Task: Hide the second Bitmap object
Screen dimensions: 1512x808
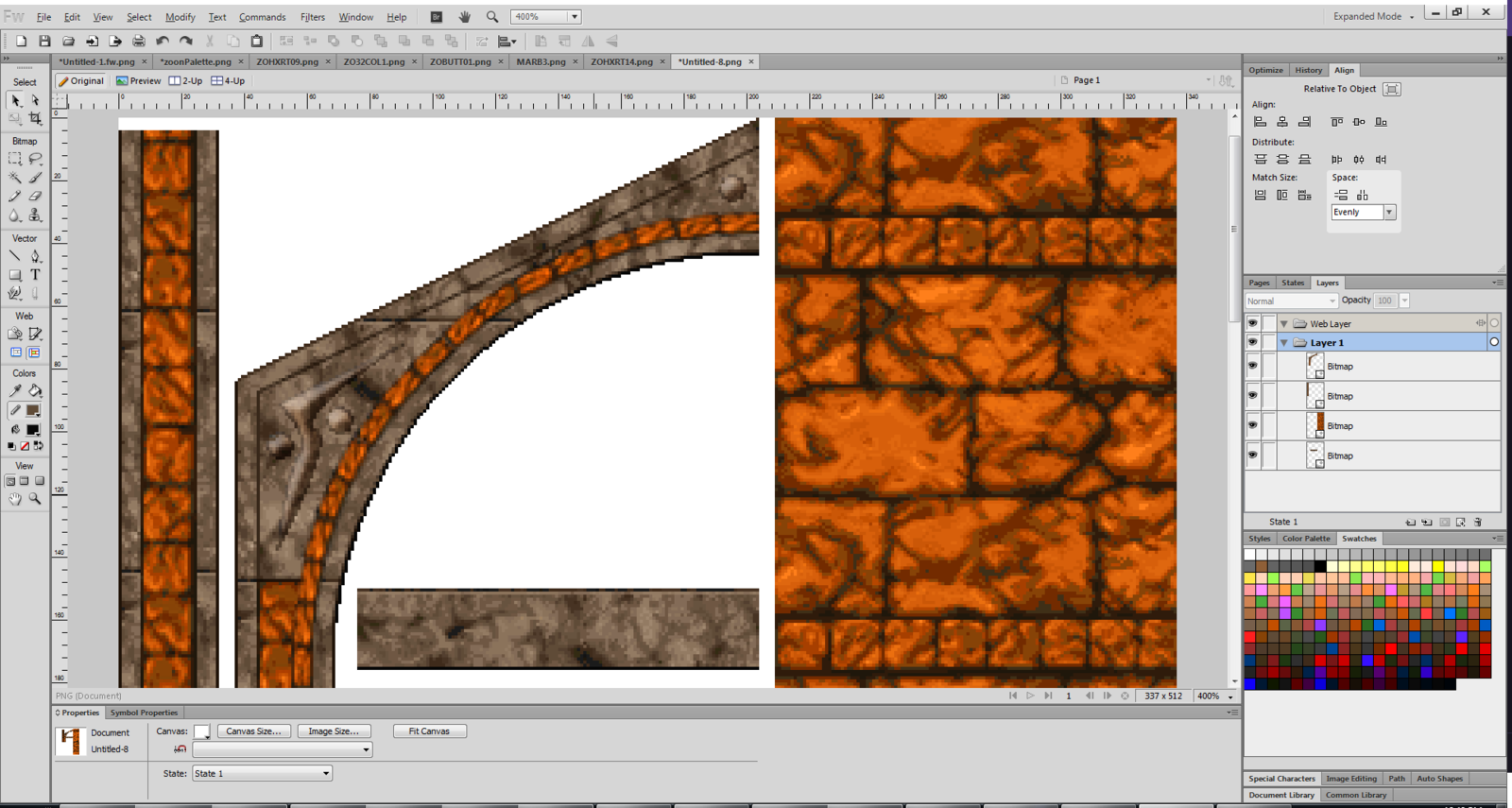Action: (1252, 396)
